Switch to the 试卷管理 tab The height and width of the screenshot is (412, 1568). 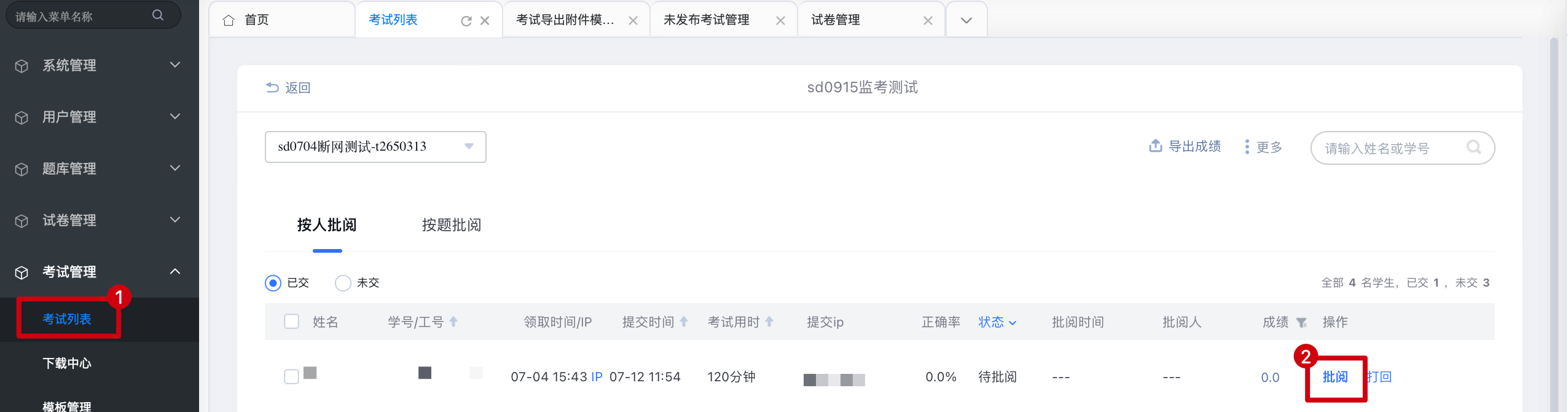(x=836, y=20)
